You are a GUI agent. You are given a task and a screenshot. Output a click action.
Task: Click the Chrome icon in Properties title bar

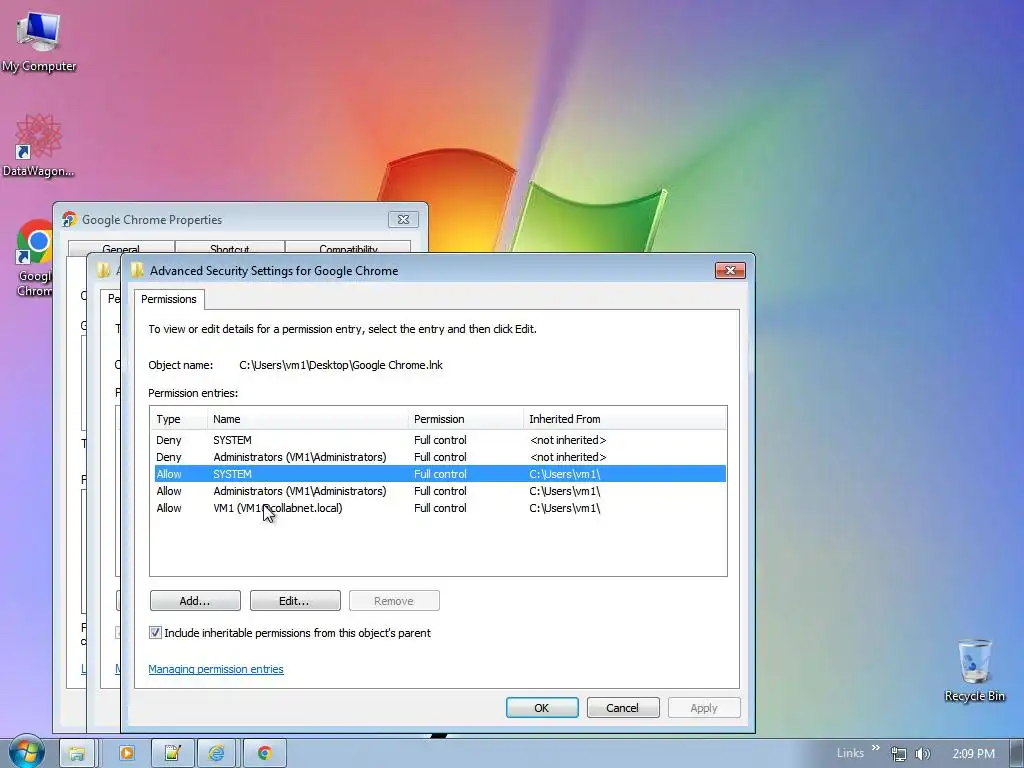(69, 219)
